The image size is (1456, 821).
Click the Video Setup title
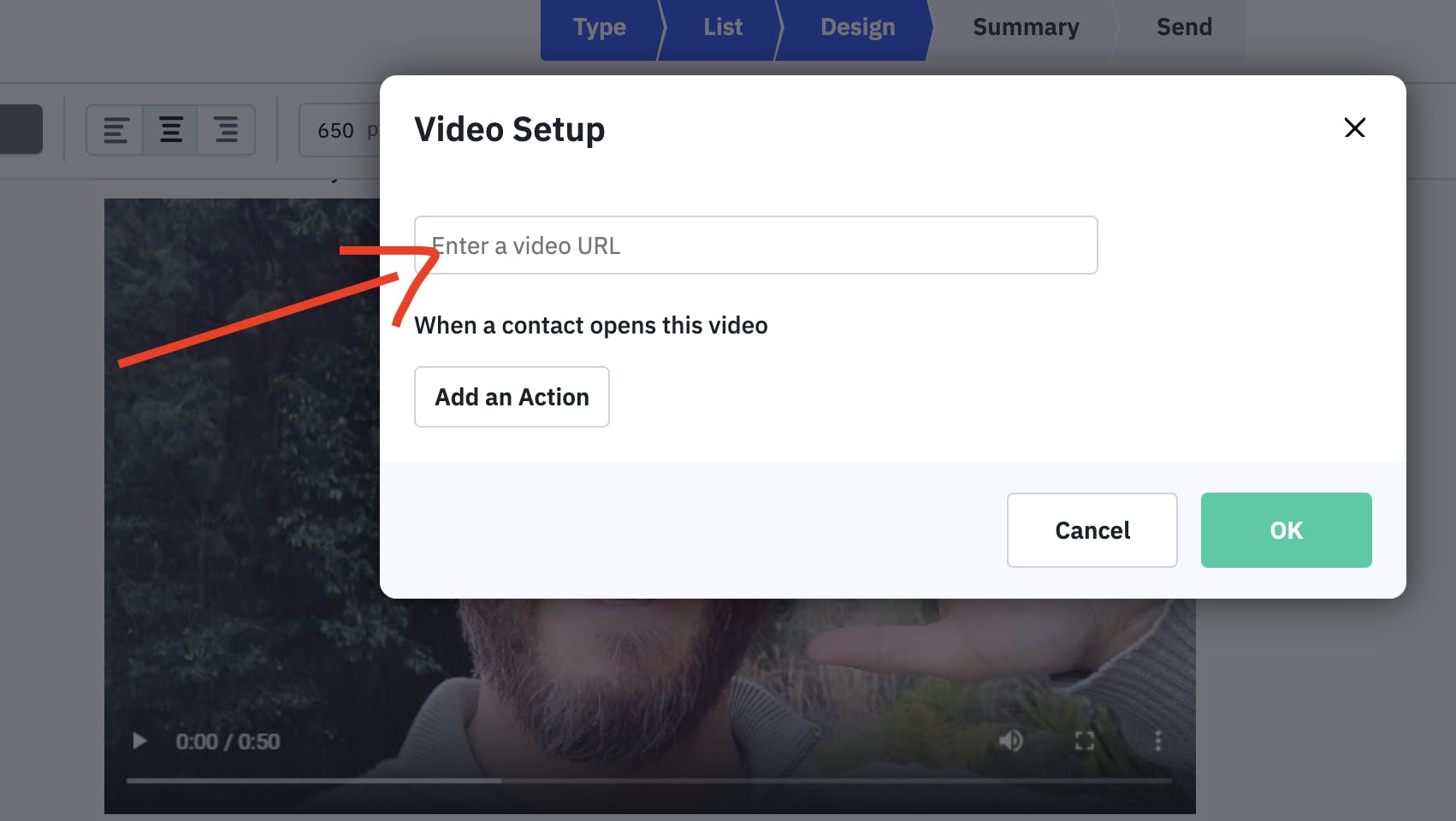tap(510, 130)
